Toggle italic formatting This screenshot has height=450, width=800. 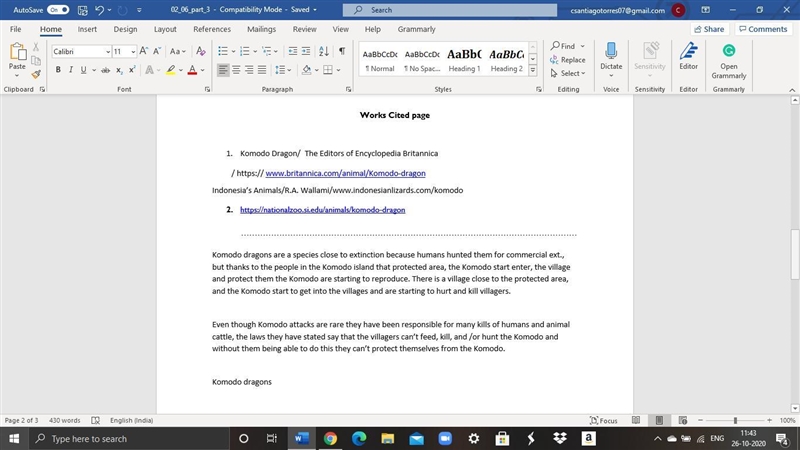pyautogui.click(x=70, y=70)
